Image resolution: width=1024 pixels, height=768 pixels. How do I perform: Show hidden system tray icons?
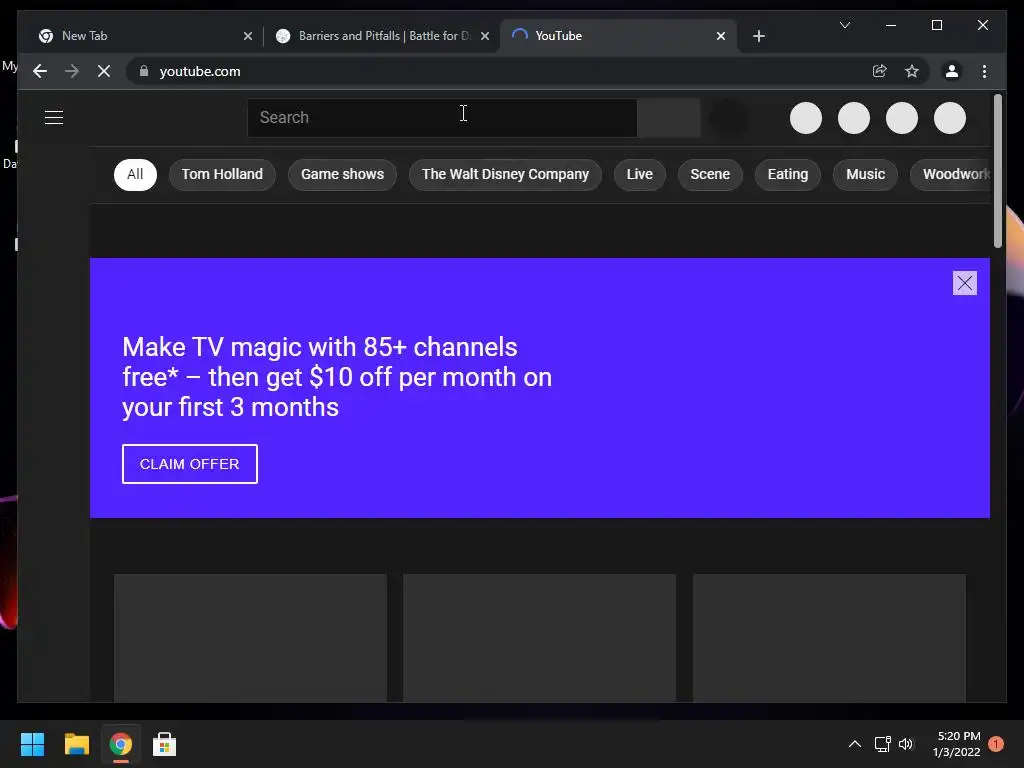tap(855, 744)
